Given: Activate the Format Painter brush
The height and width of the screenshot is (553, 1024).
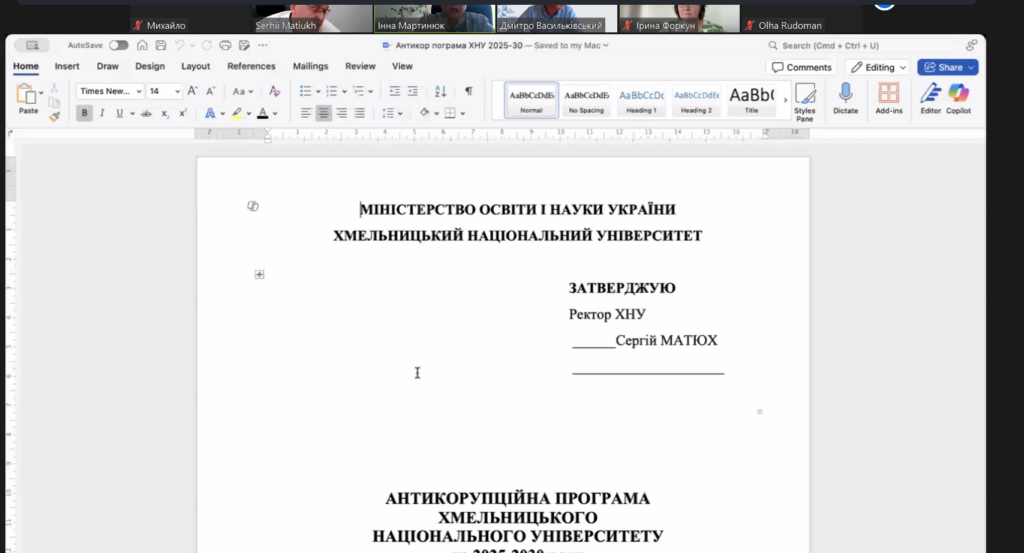Looking at the screenshot, I should tap(54, 116).
